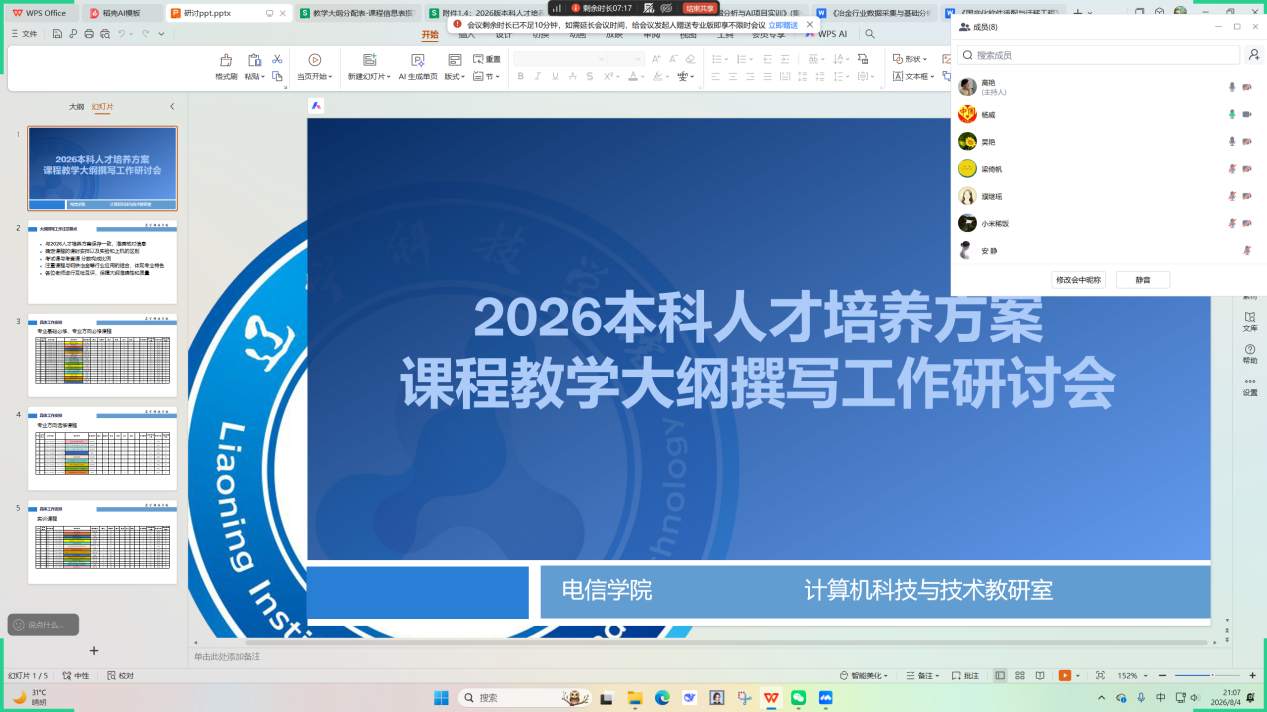Click the zoom slider handle in status bar

click(1212, 676)
